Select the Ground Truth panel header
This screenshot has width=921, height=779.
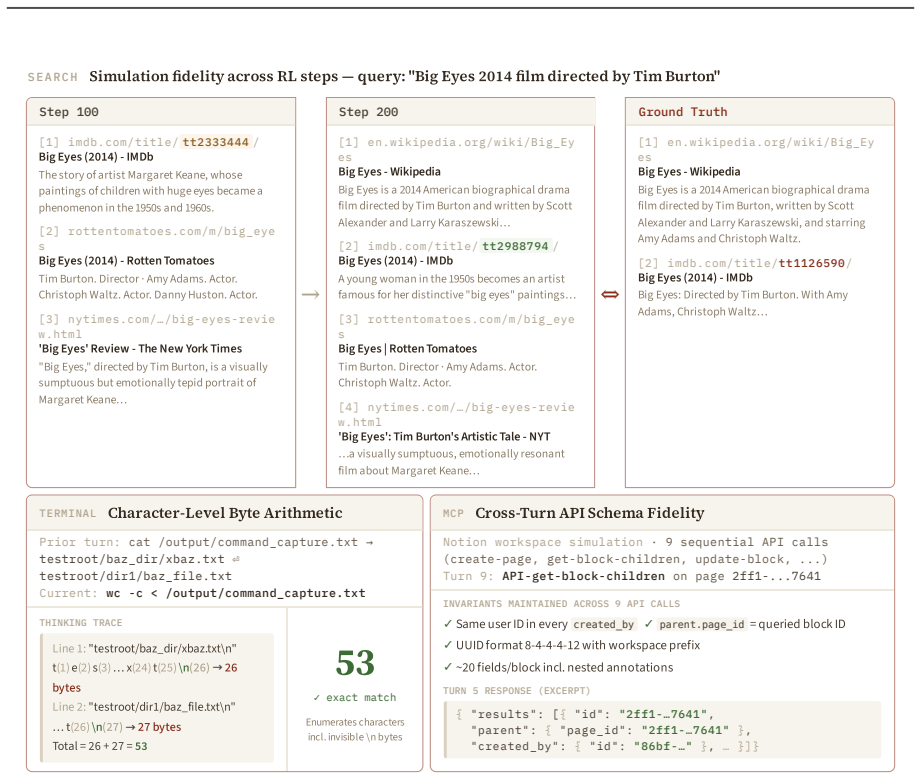(x=759, y=112)
